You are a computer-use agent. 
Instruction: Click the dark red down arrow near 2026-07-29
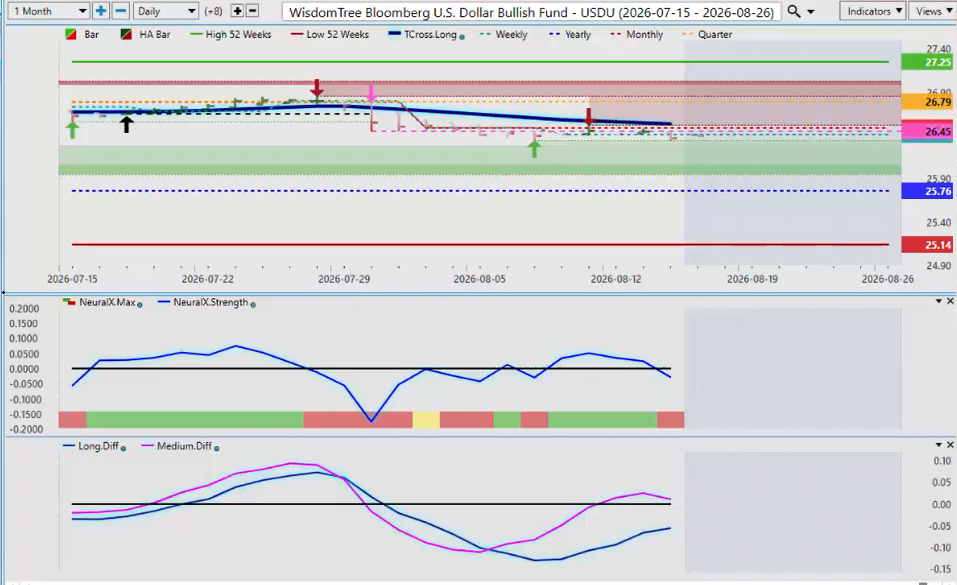[x=316, y=88]
